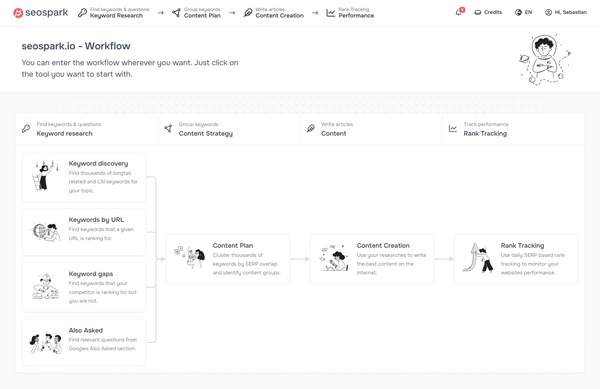This screenshot has width=600, height=389.
Task: Open Keyword Research in top navigation
Action: (x=114, y=13)
